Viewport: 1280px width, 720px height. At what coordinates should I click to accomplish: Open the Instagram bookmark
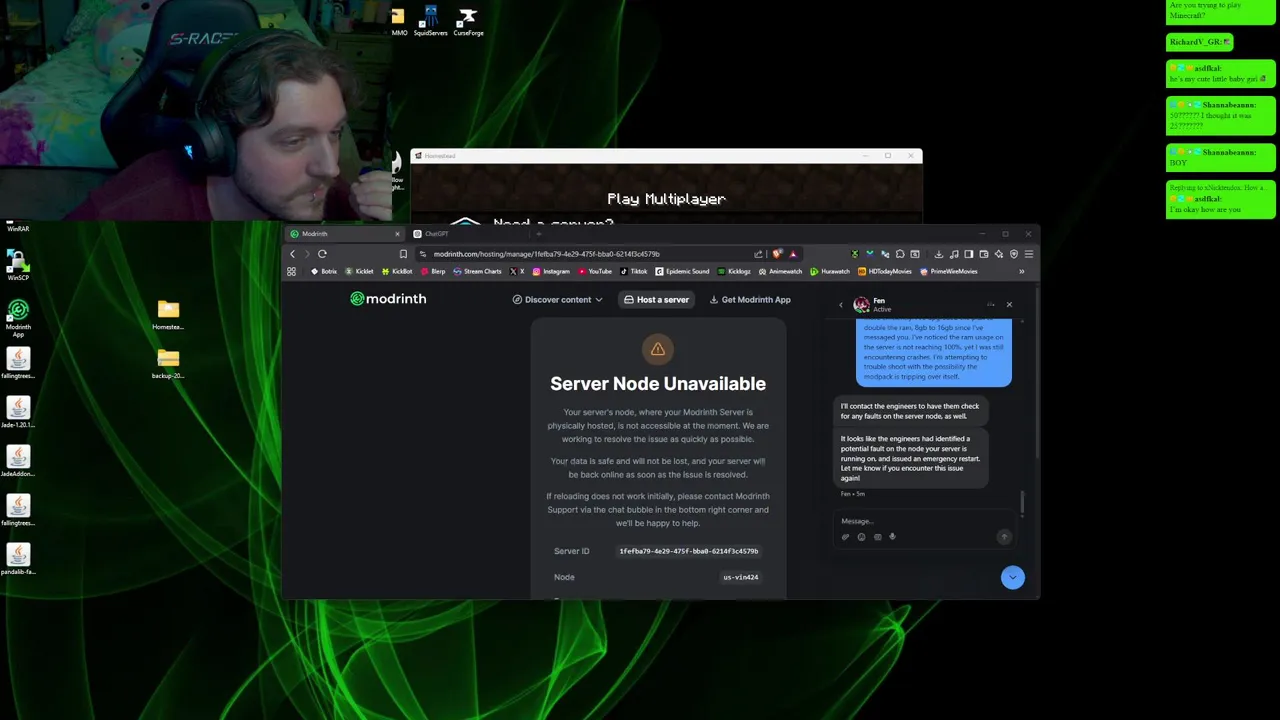(550, 271)
